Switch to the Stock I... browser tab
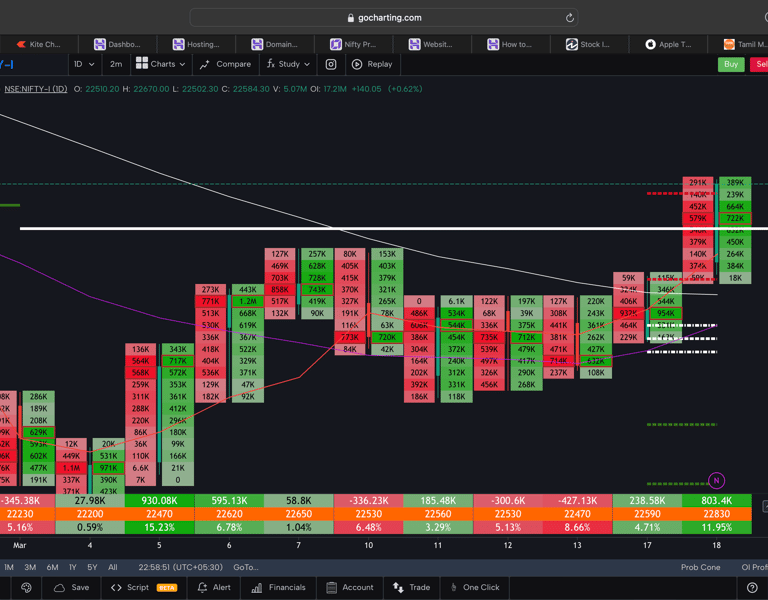 [589, 44]
